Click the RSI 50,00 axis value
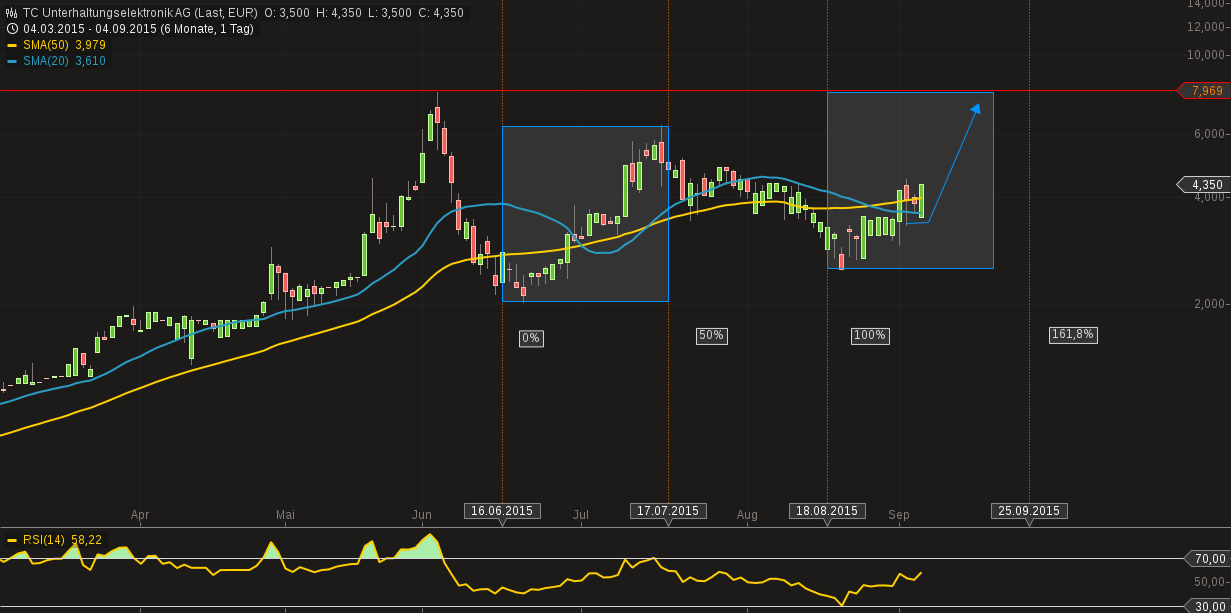 (1209, 582)
